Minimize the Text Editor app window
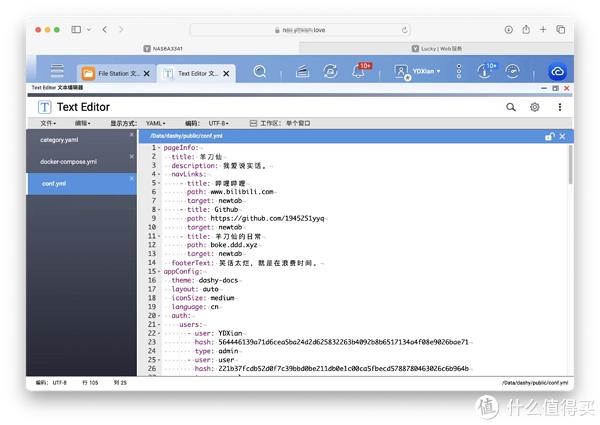The image size is (600, 425). (x=544, y=88)
